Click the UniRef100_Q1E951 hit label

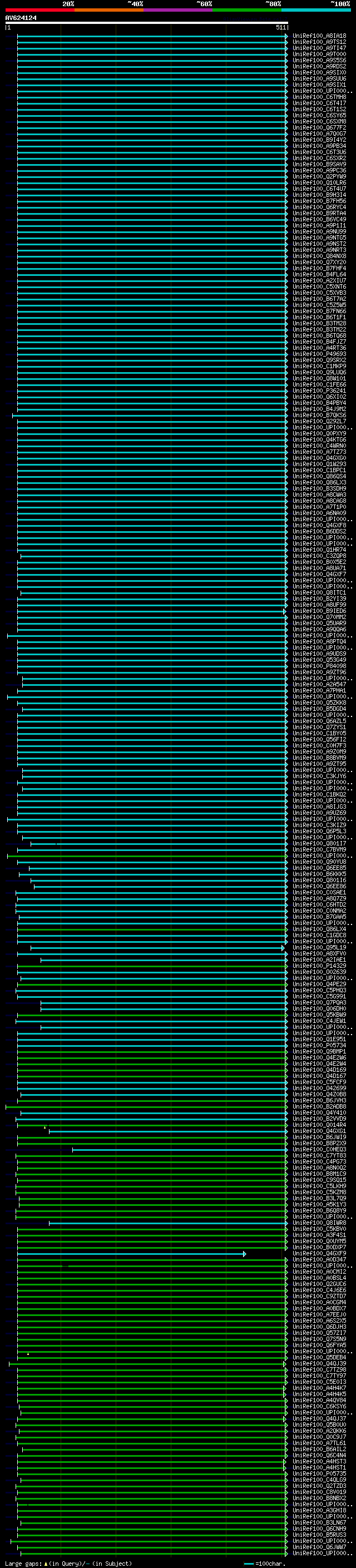[x=319, y=1039]
